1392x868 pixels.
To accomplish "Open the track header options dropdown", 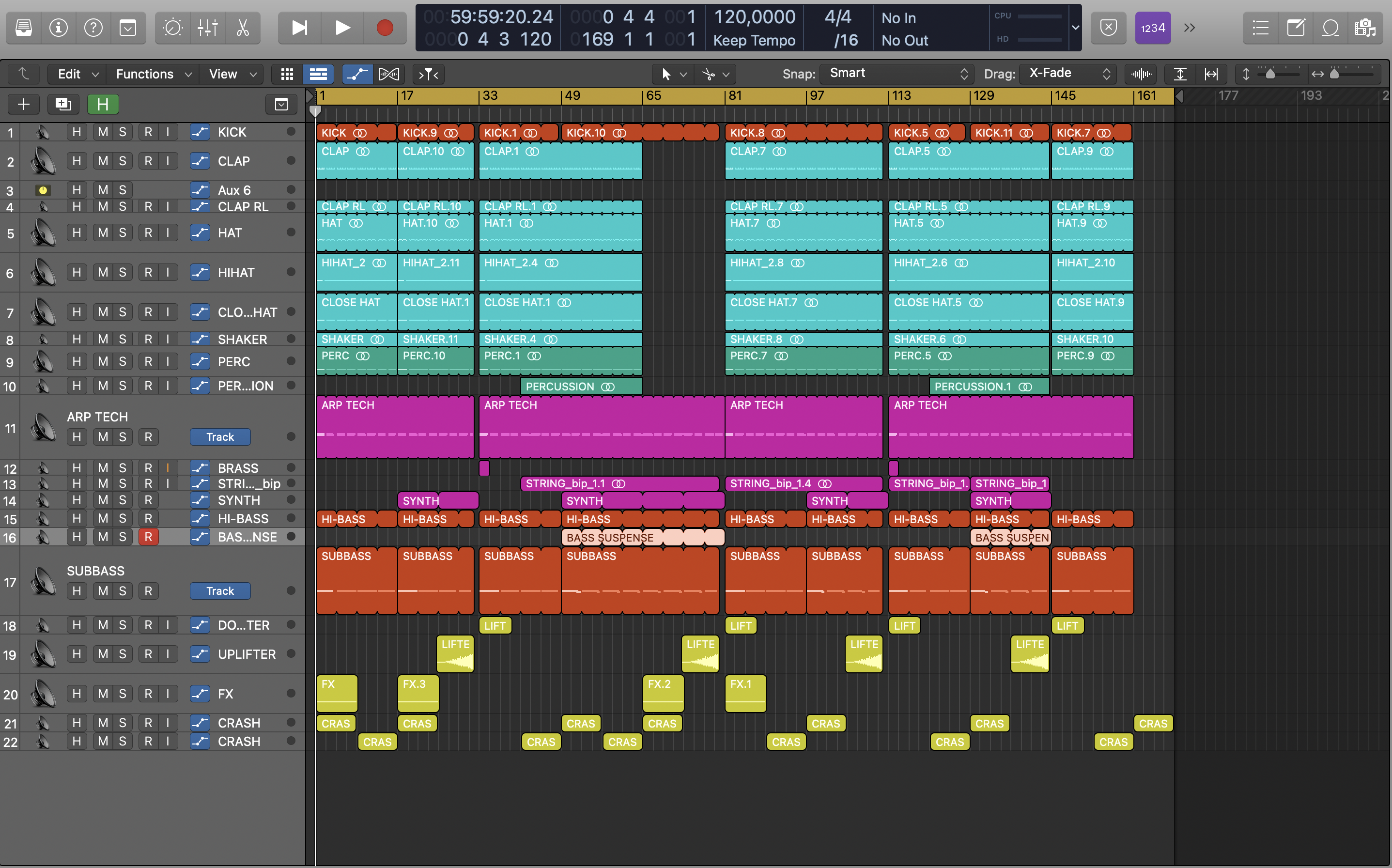I will [x=281, y=104].
